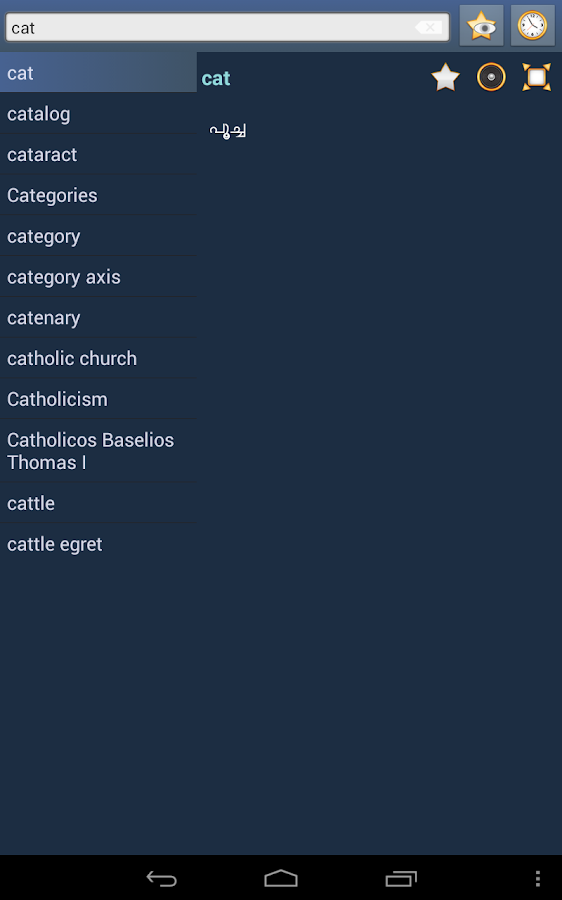Select catalog from word list

coord(98,114)
